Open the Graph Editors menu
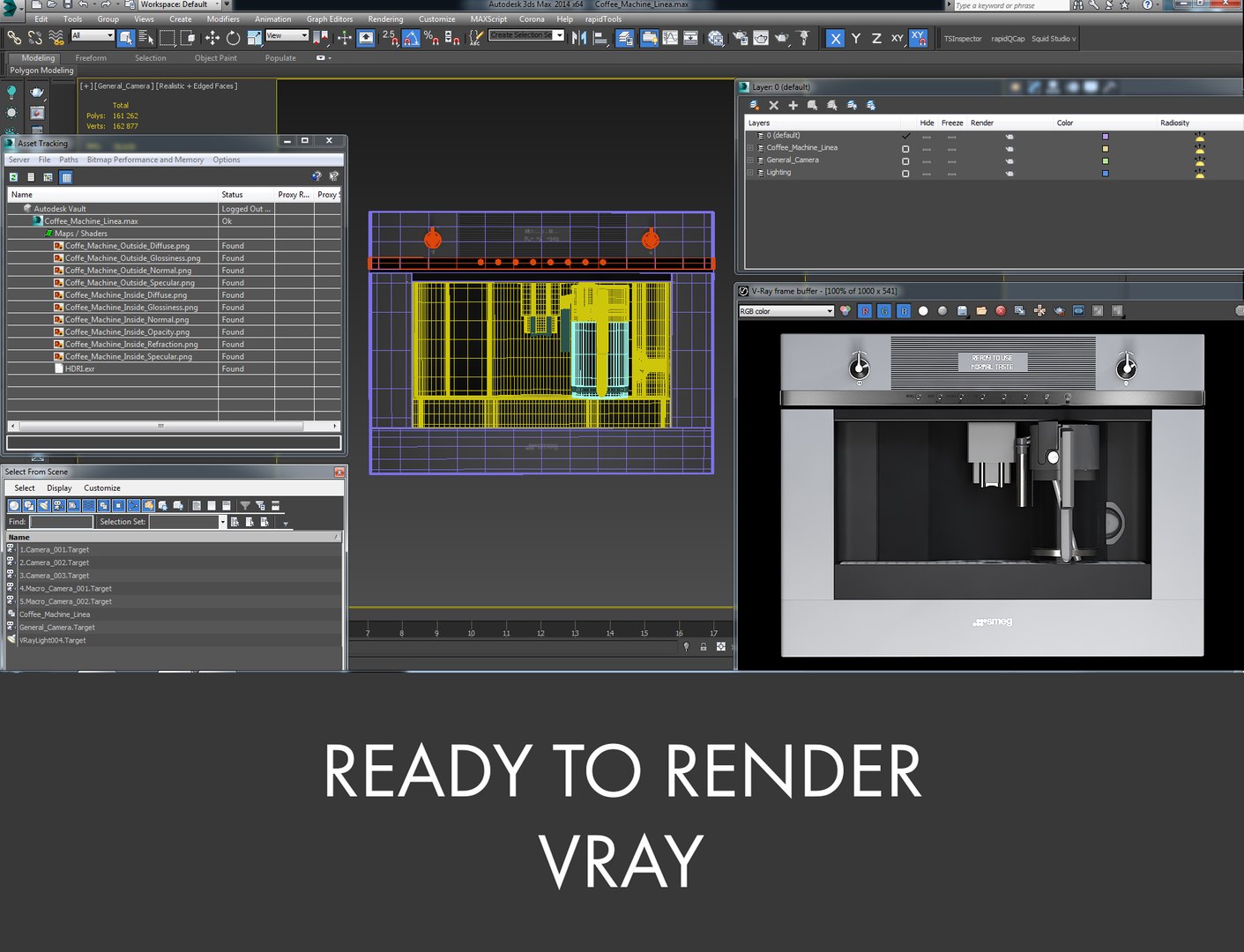This screenshot has width=1244, height=952. [330, 19]
